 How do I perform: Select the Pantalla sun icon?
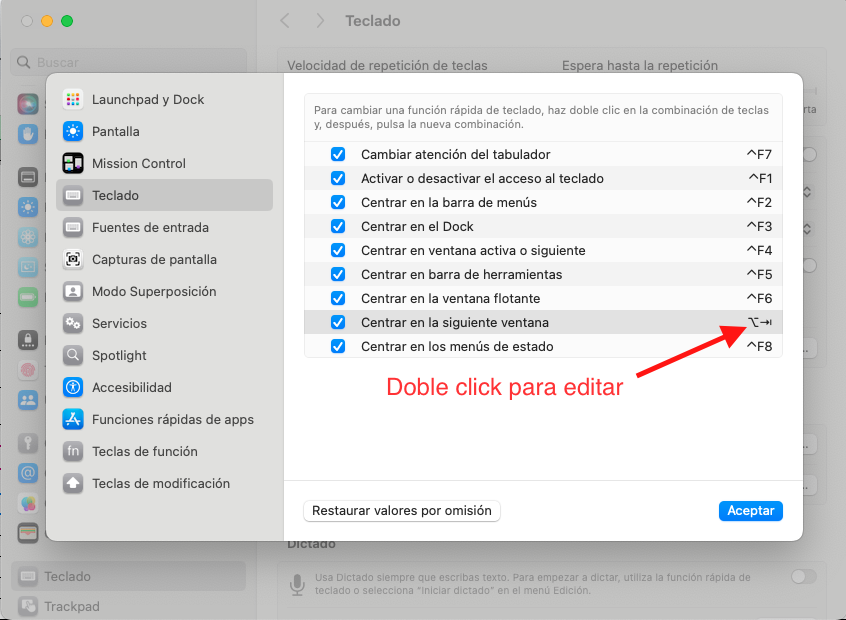73,131
